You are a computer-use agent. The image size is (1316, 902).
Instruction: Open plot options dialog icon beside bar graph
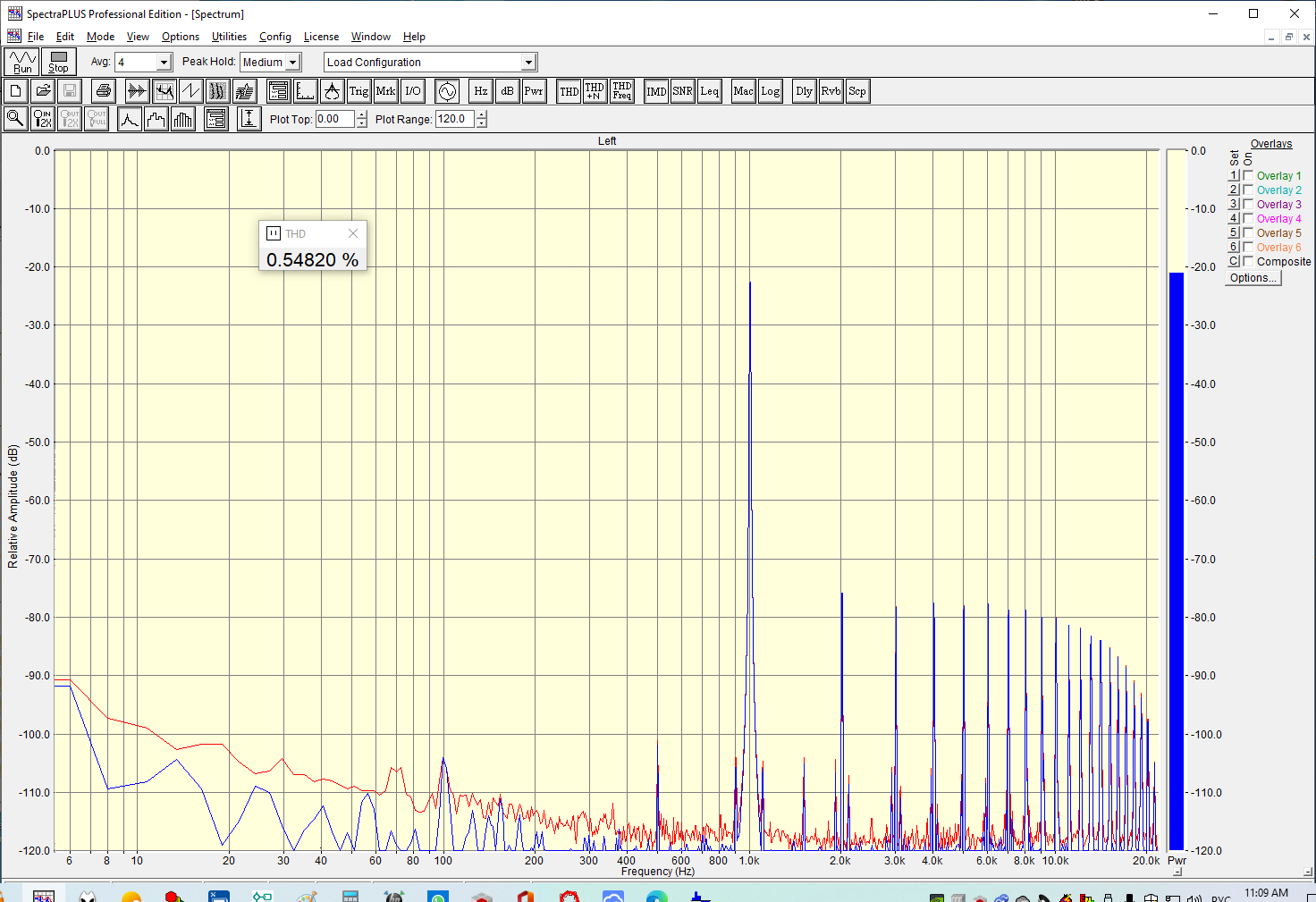[216, 119]
